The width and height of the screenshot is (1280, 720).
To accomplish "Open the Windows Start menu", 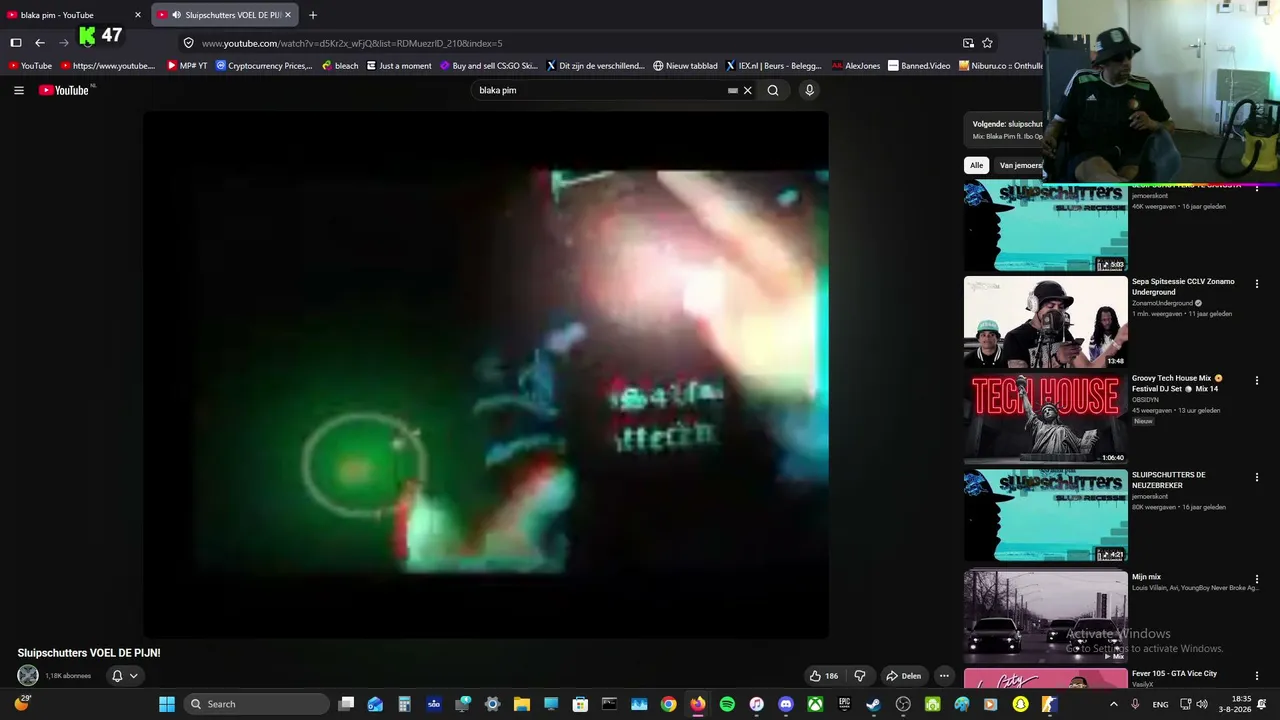I will pos(167,704).
